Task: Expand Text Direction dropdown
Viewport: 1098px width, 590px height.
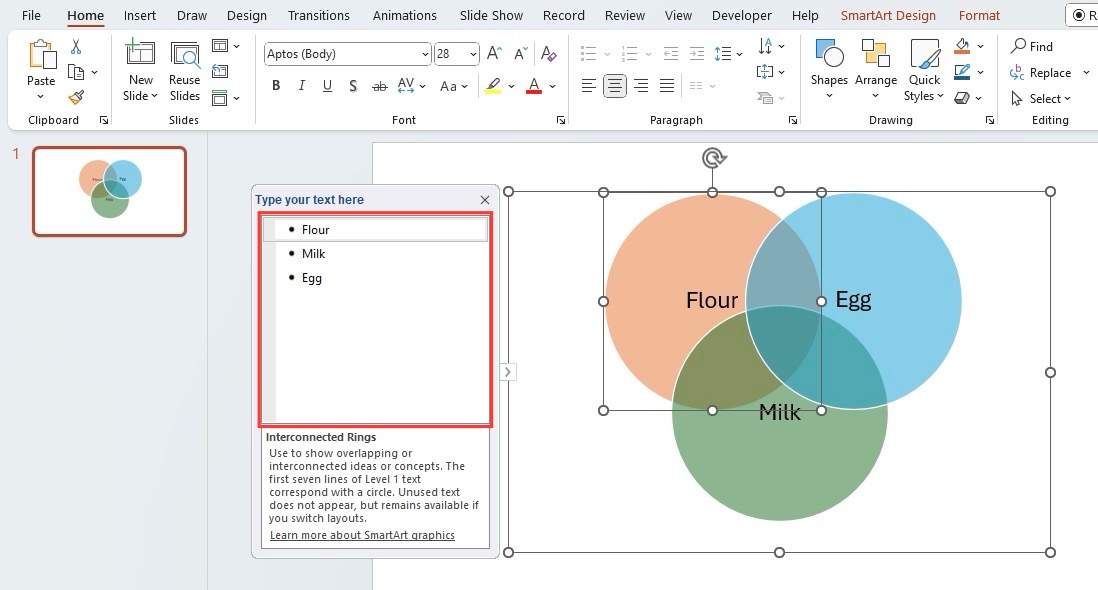Action: (781, 46)
